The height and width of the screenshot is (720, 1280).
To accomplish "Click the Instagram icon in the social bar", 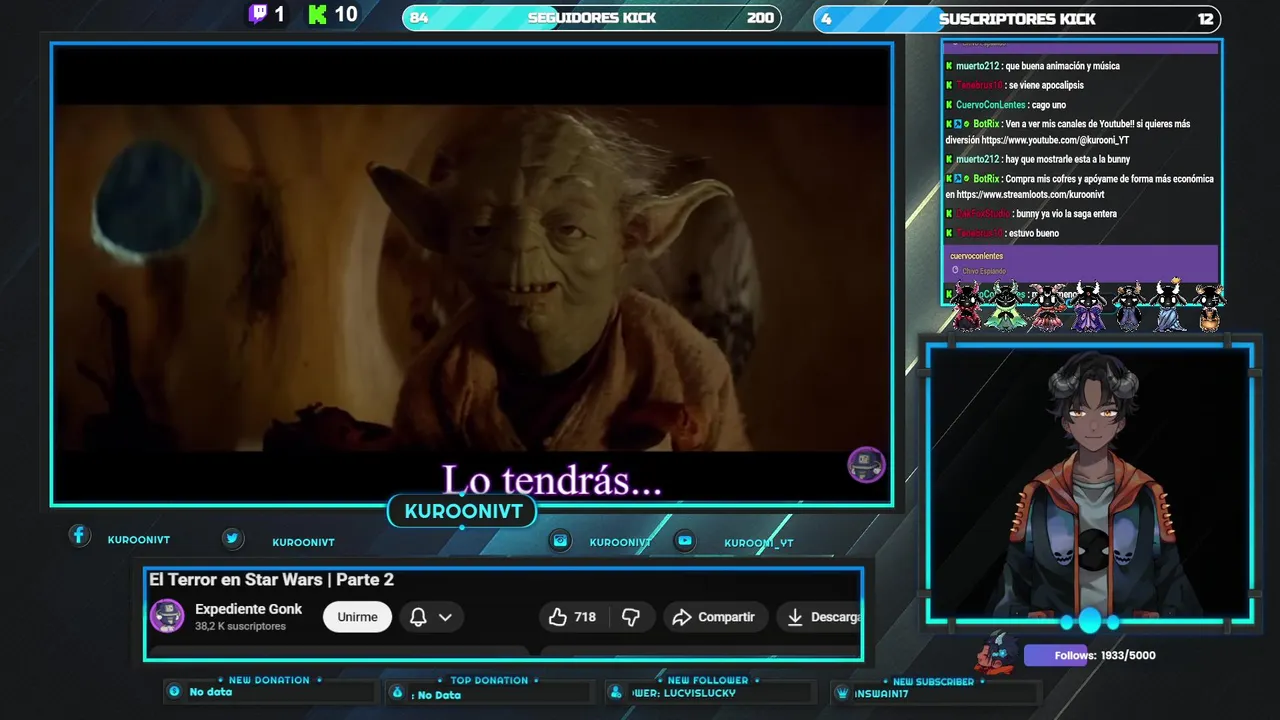I will 561,540.
